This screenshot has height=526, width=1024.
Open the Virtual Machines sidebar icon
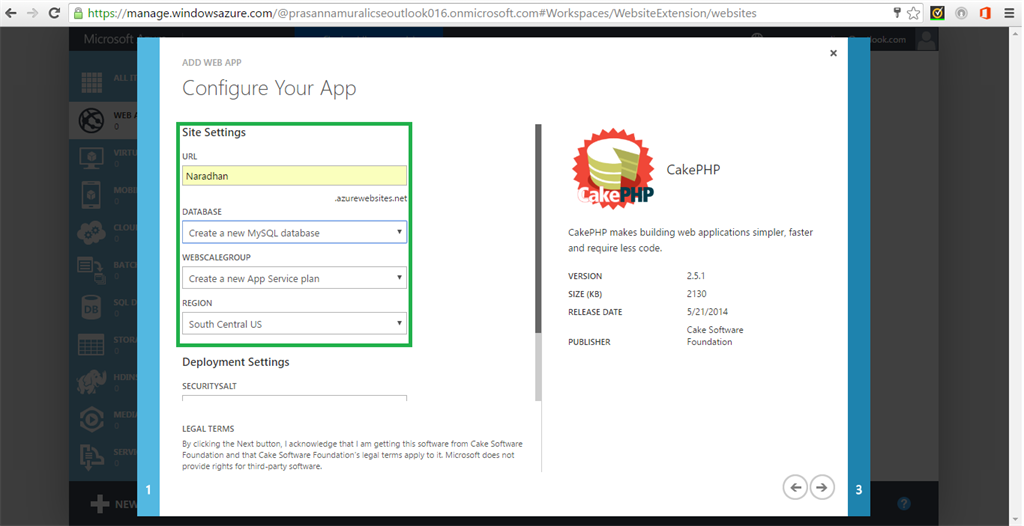pyautogui.click(x=91, y=157)
